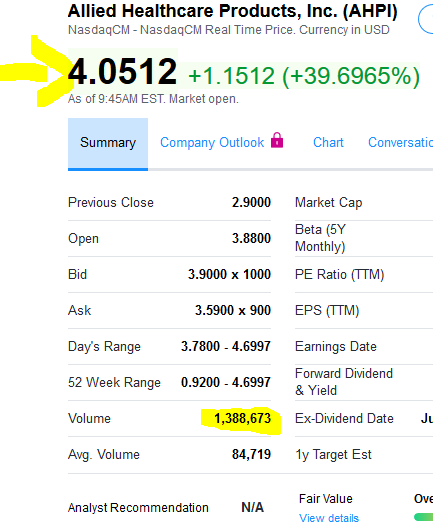Click the As of 9:45AM EST Market open text

point(153,99)
